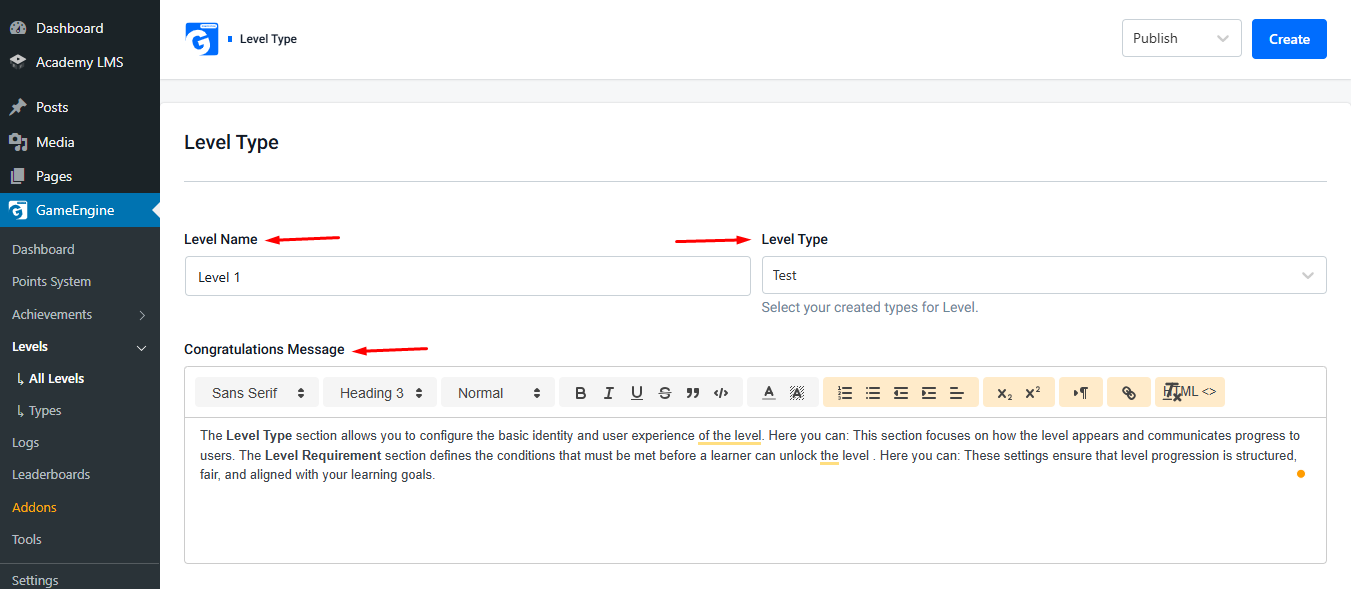Collapse the Levels submenu chevron
The image size is (1351, 589).
pos(142,347)
